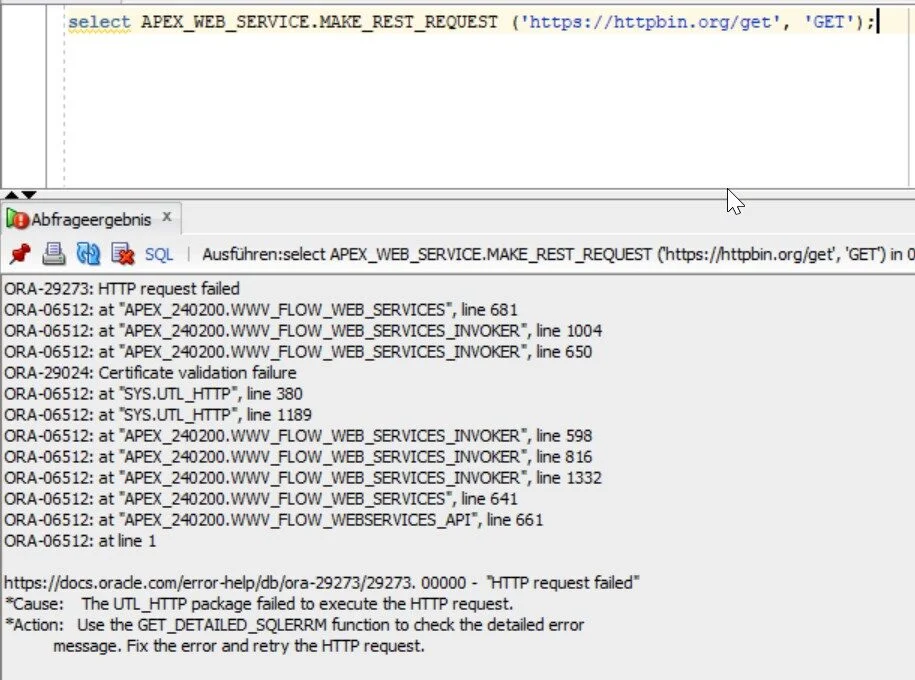
Task: Click the SYS.UTL_HTTP line 380 row
Action: [153, 393]
